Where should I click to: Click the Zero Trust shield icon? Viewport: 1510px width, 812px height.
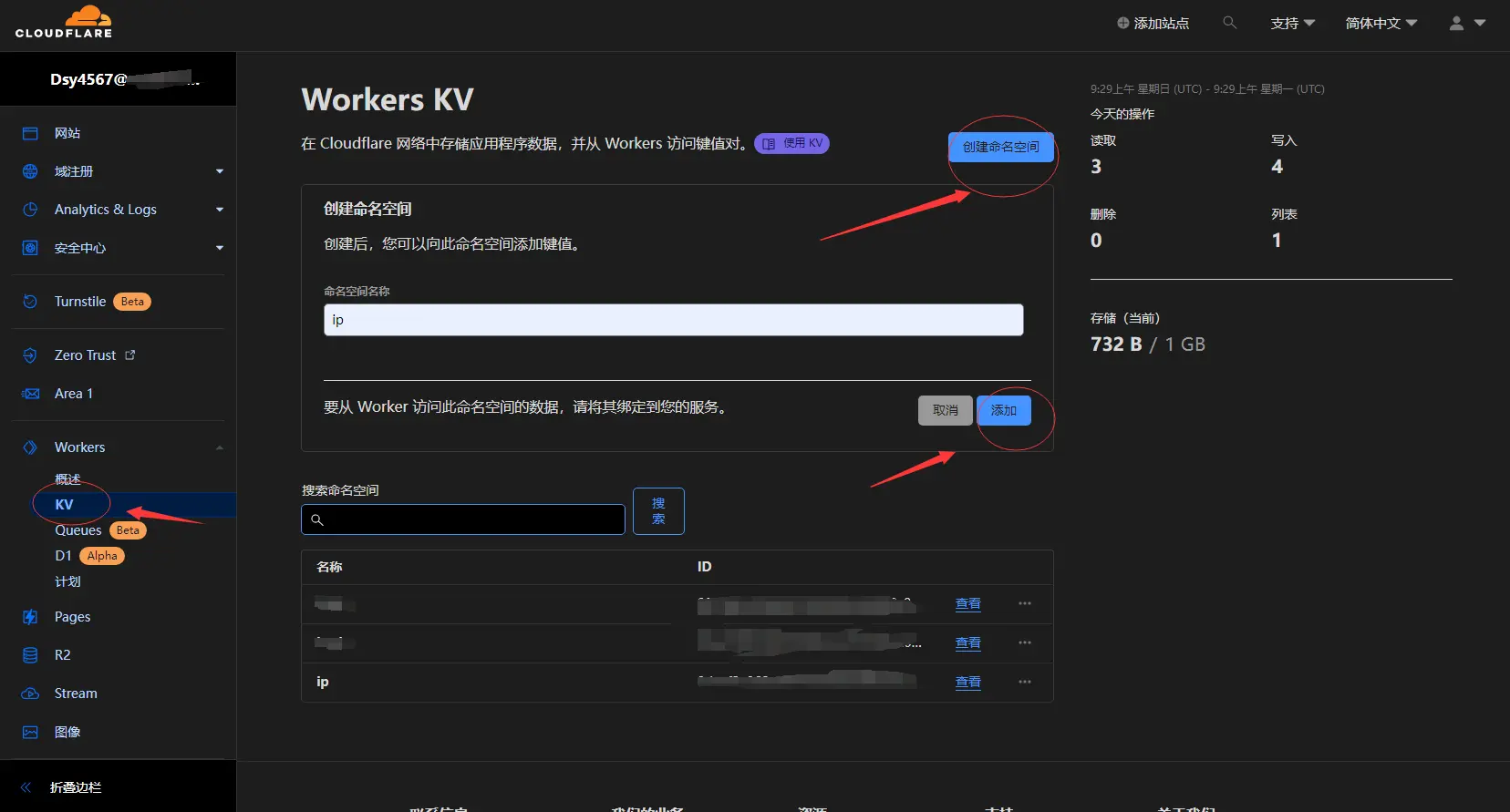point(30,355)
